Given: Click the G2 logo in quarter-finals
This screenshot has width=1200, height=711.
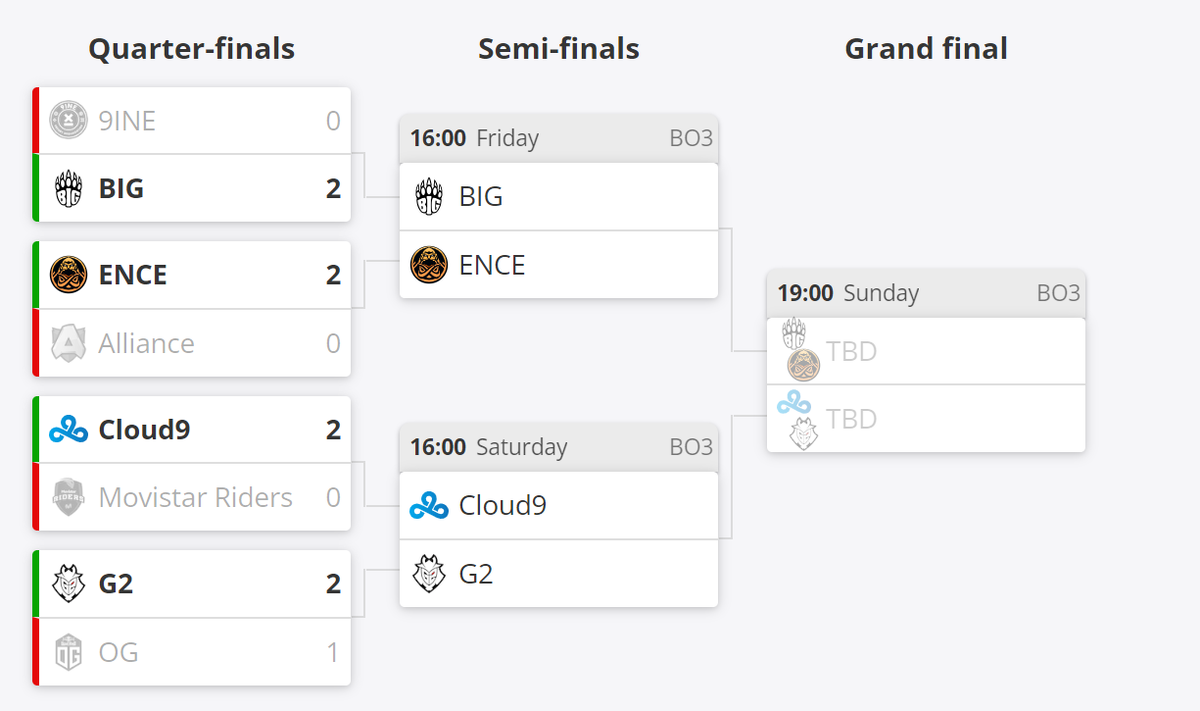Looking at the screenshot, I should pos(68,584).
